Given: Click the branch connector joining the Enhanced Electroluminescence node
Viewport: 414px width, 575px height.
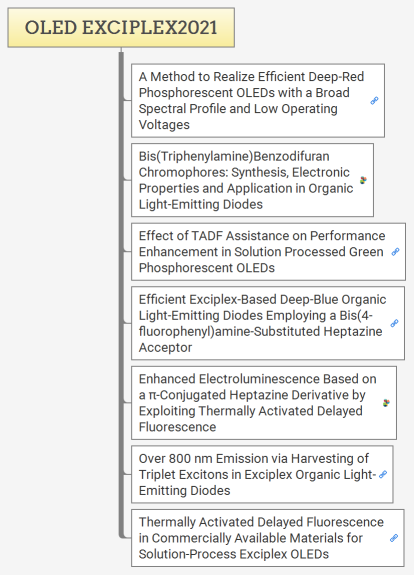Looking at the screenshot, I should (x=127, y=401).
